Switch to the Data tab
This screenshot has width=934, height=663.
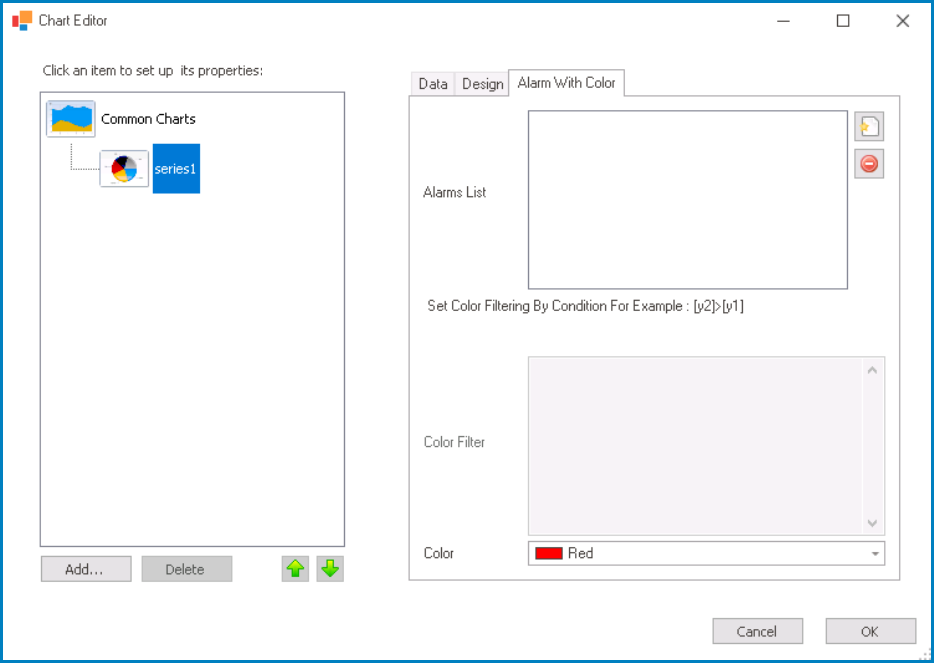click(433, 84)
